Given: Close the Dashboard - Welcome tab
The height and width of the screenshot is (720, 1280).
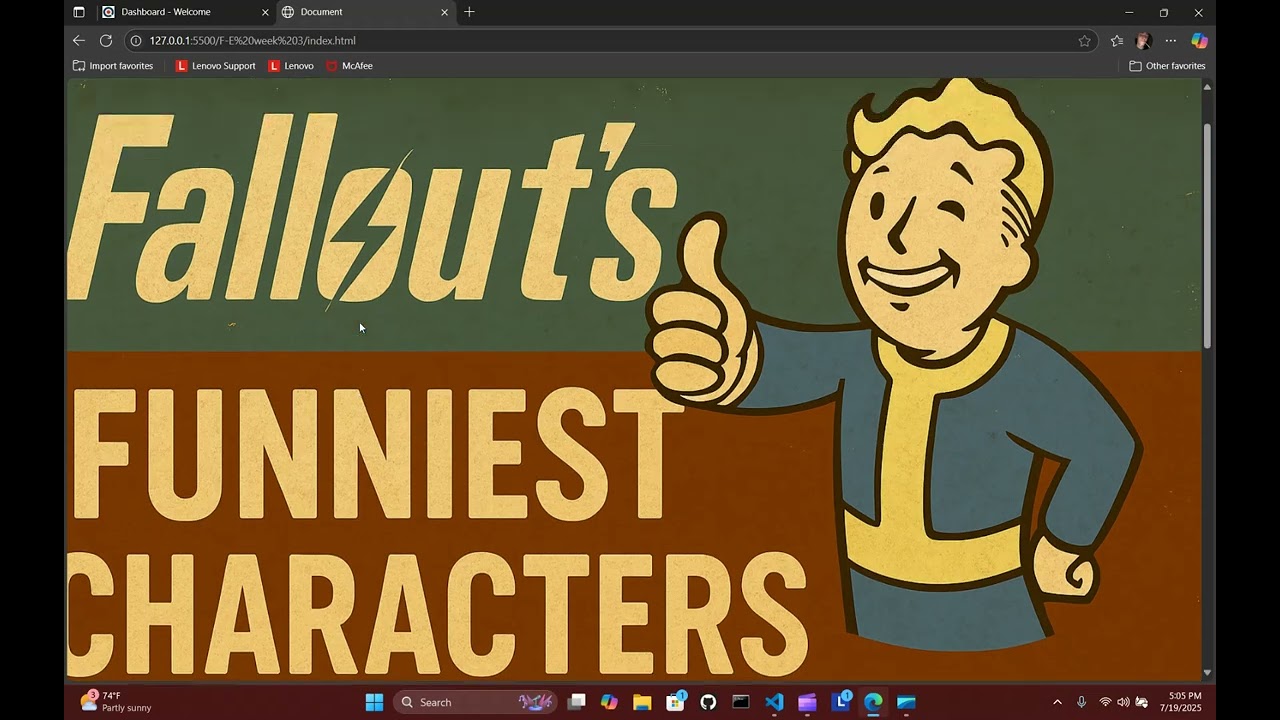Looking at the screenshot, I should pyautogui.click(x=265, y=12).
